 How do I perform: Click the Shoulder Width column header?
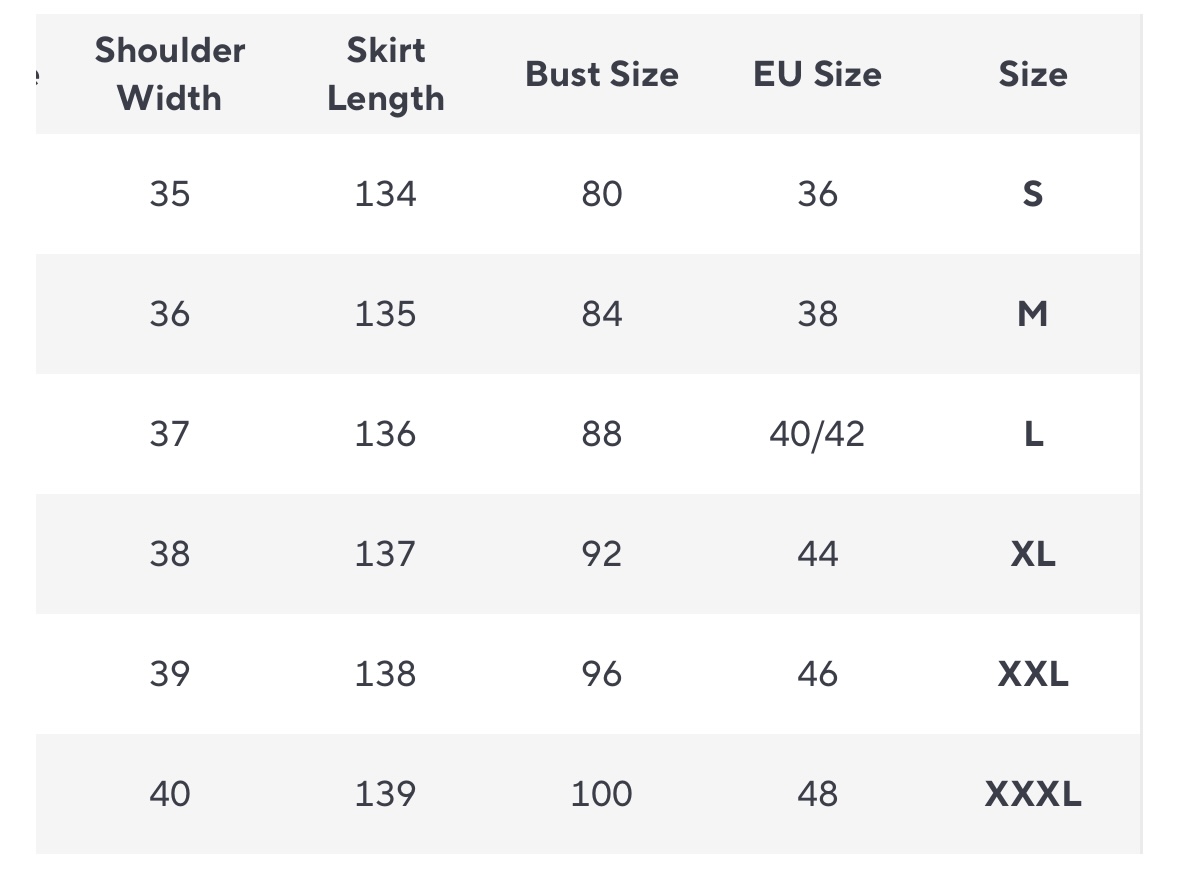tap(169, 74)
